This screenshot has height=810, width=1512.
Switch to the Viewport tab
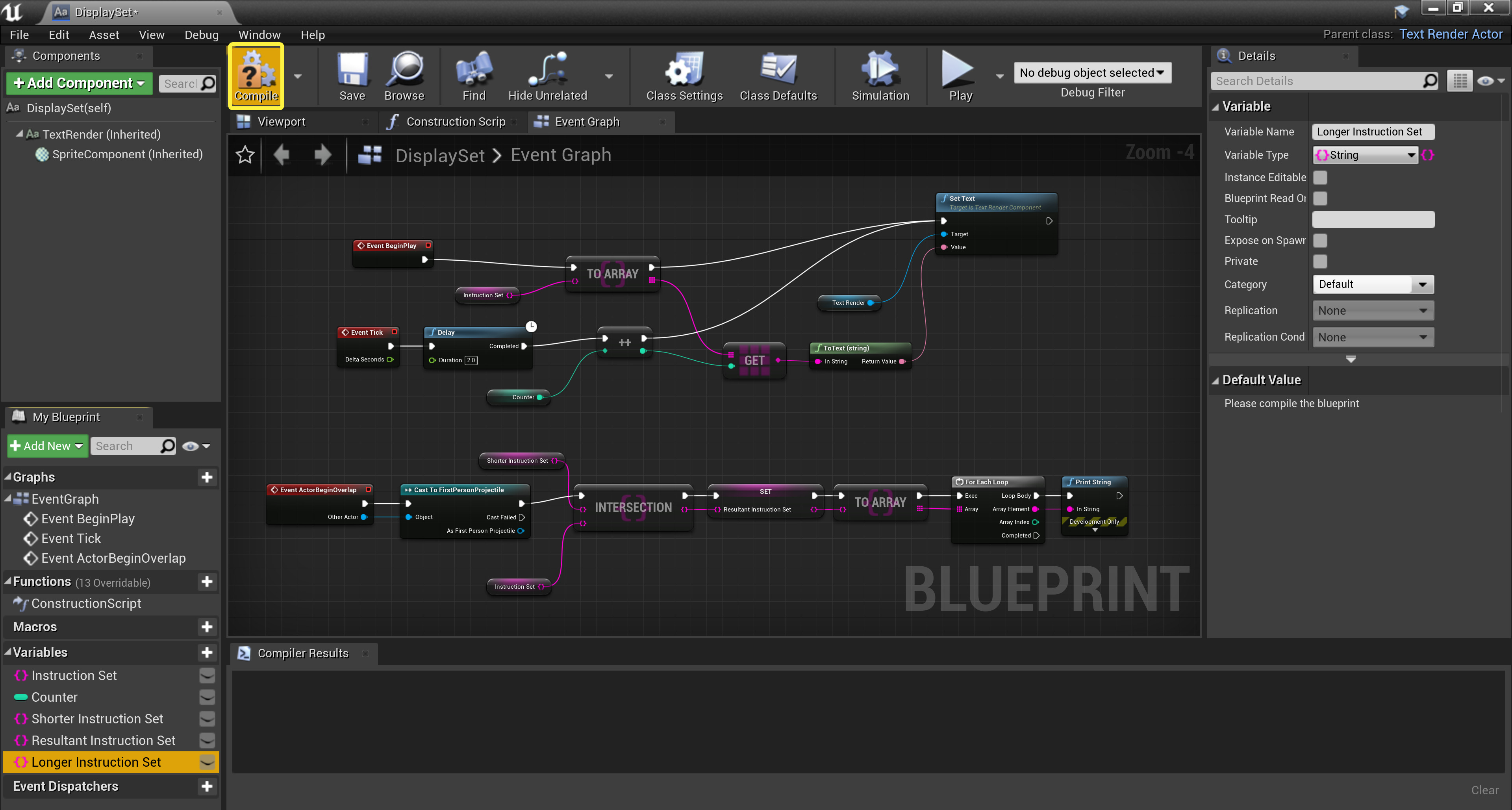tap(281, 122)
